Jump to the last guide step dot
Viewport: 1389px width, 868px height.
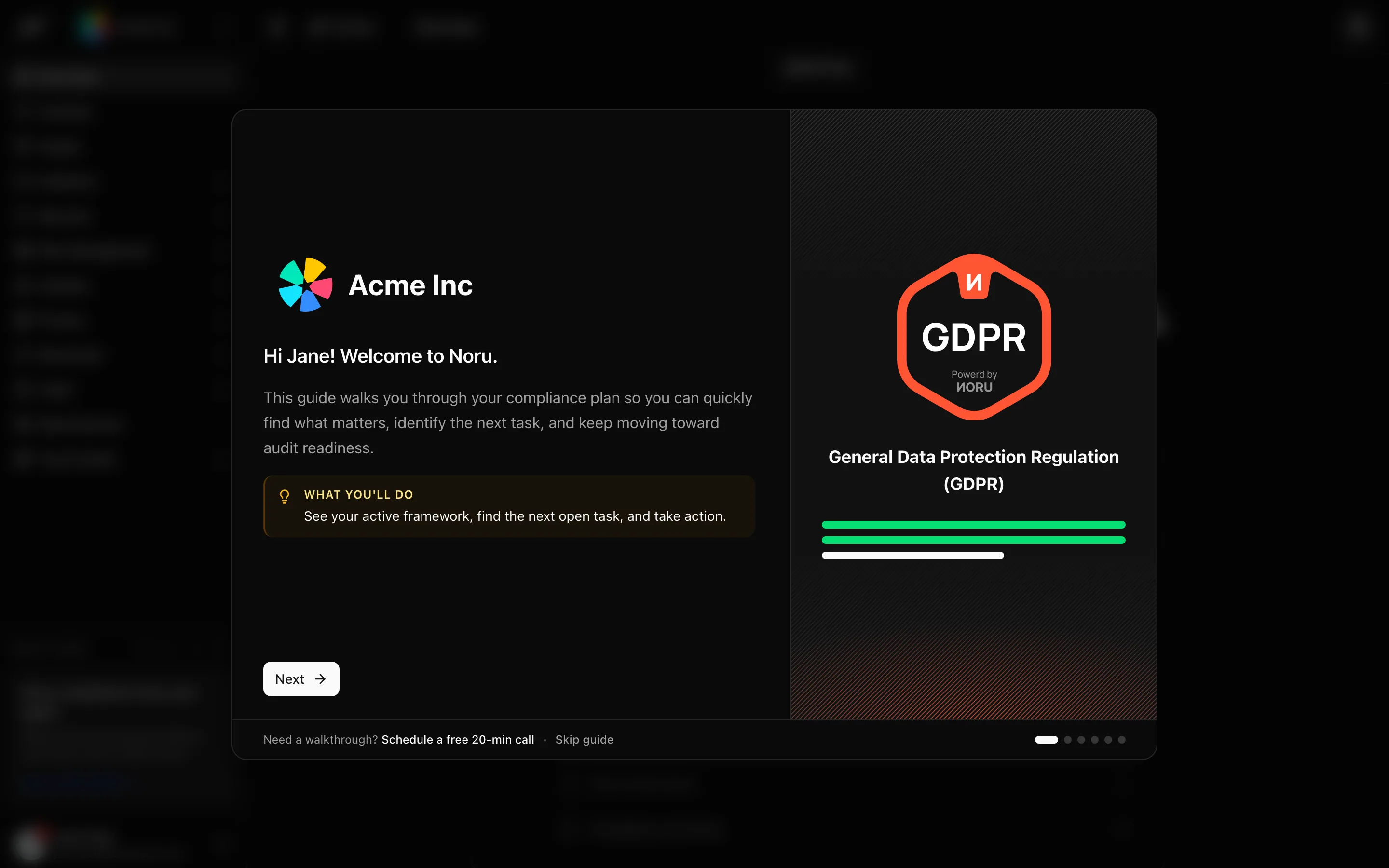coord(1121,739)
